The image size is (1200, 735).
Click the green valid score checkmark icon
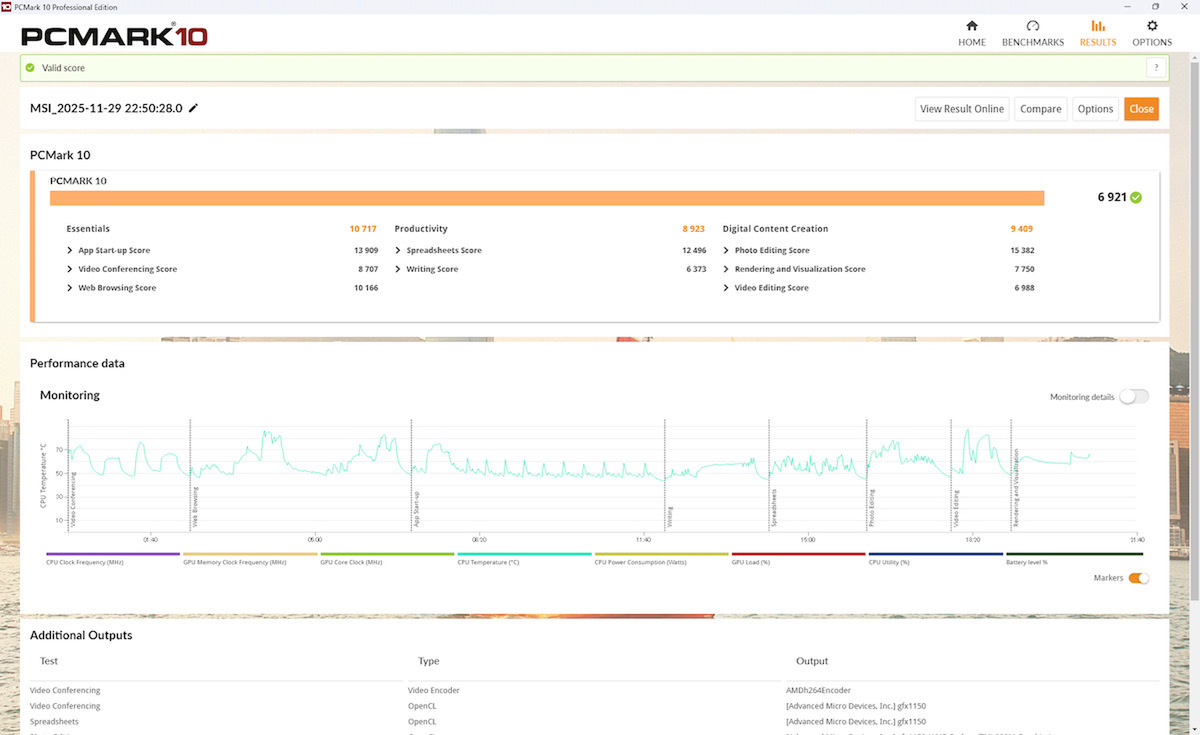click(x=30, y=68)
